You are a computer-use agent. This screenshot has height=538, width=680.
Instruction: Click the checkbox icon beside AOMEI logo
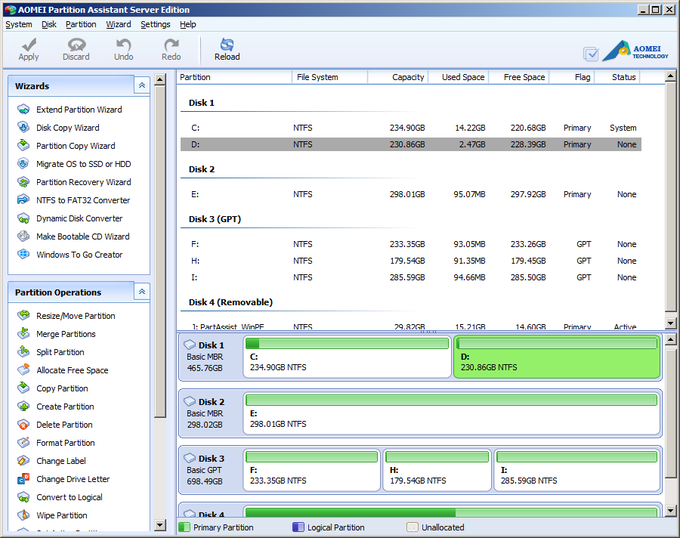[x=591, y=54]
